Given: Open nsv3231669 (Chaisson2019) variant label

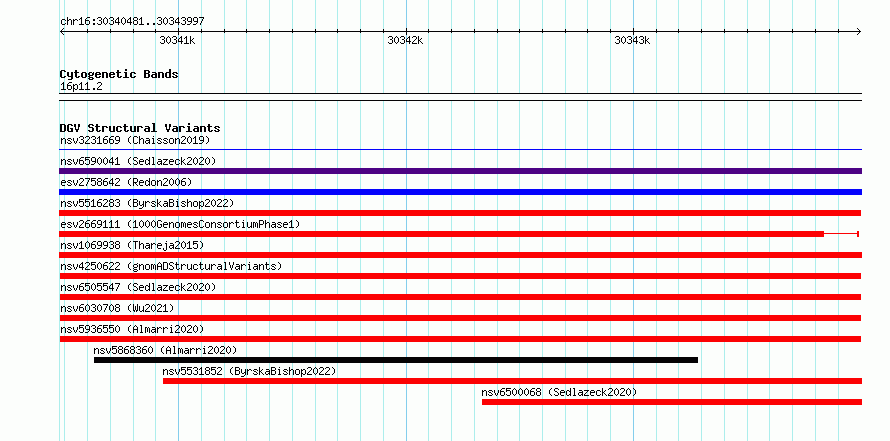Looking at the screenshot, I should pos(135,140).
